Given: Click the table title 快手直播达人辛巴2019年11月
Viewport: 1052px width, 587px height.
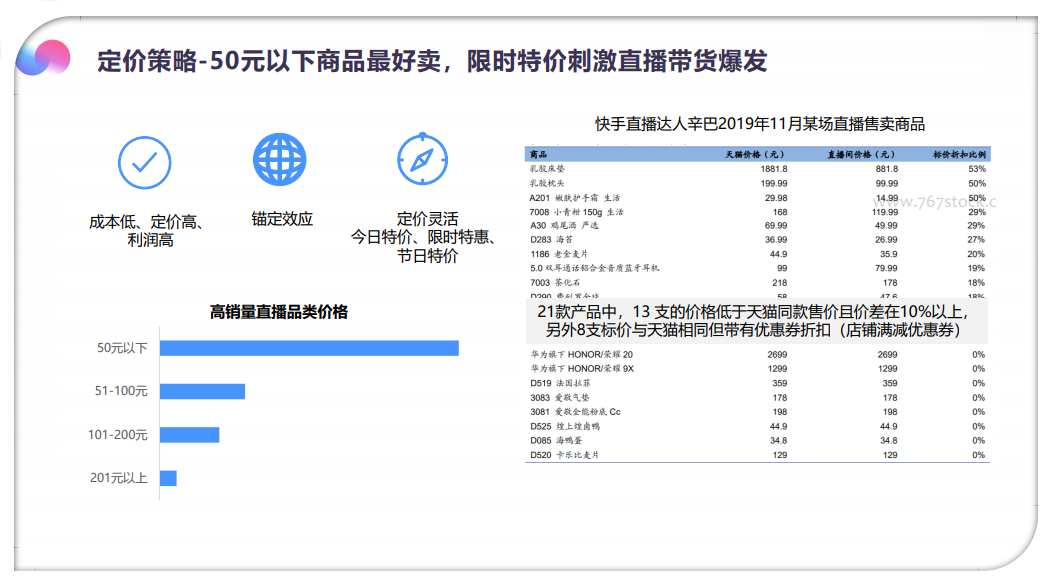Looking at the screenshot, I should [x=760, y=124].
